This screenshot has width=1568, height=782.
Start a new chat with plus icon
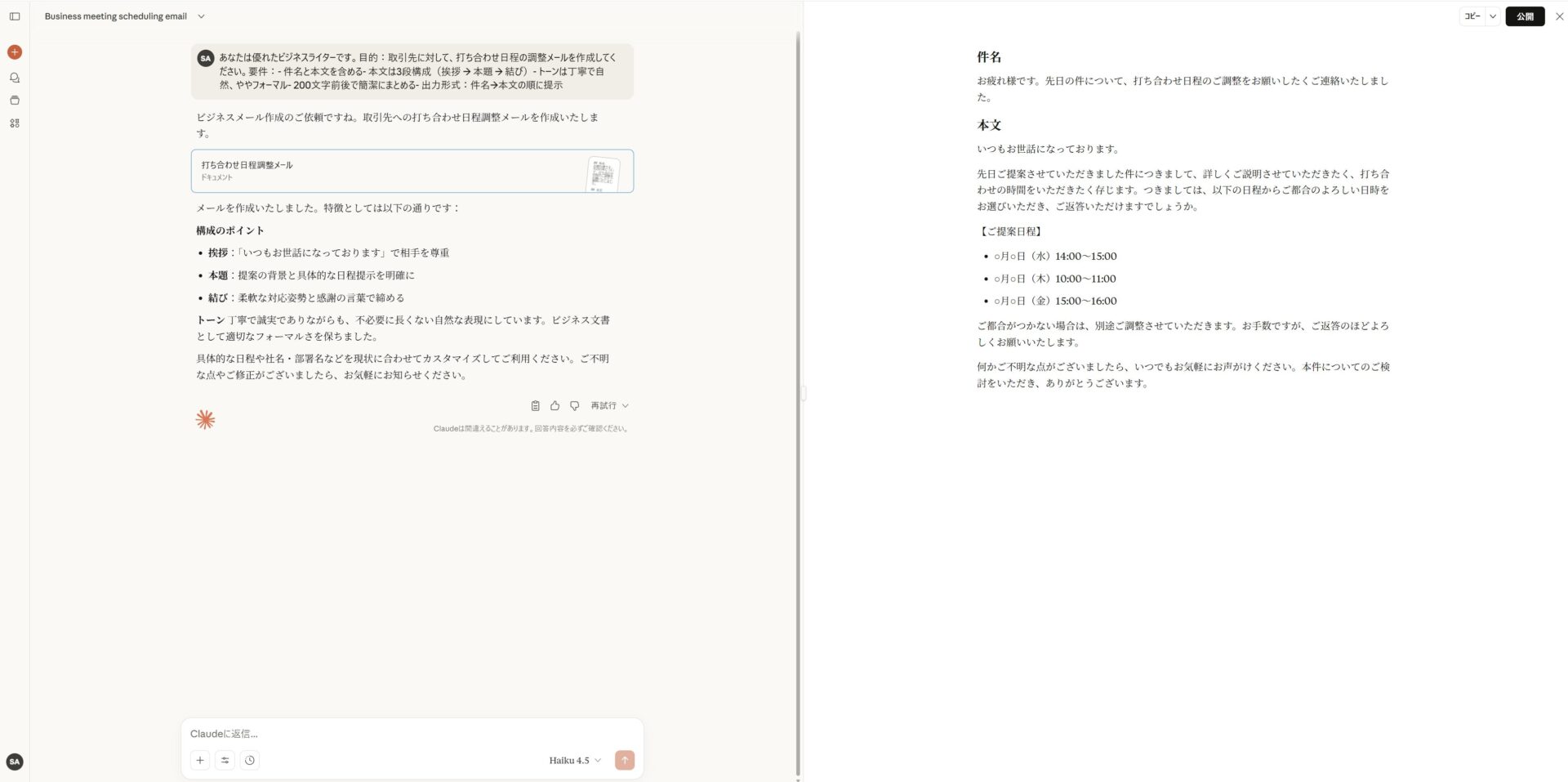(x=15, y=52)
